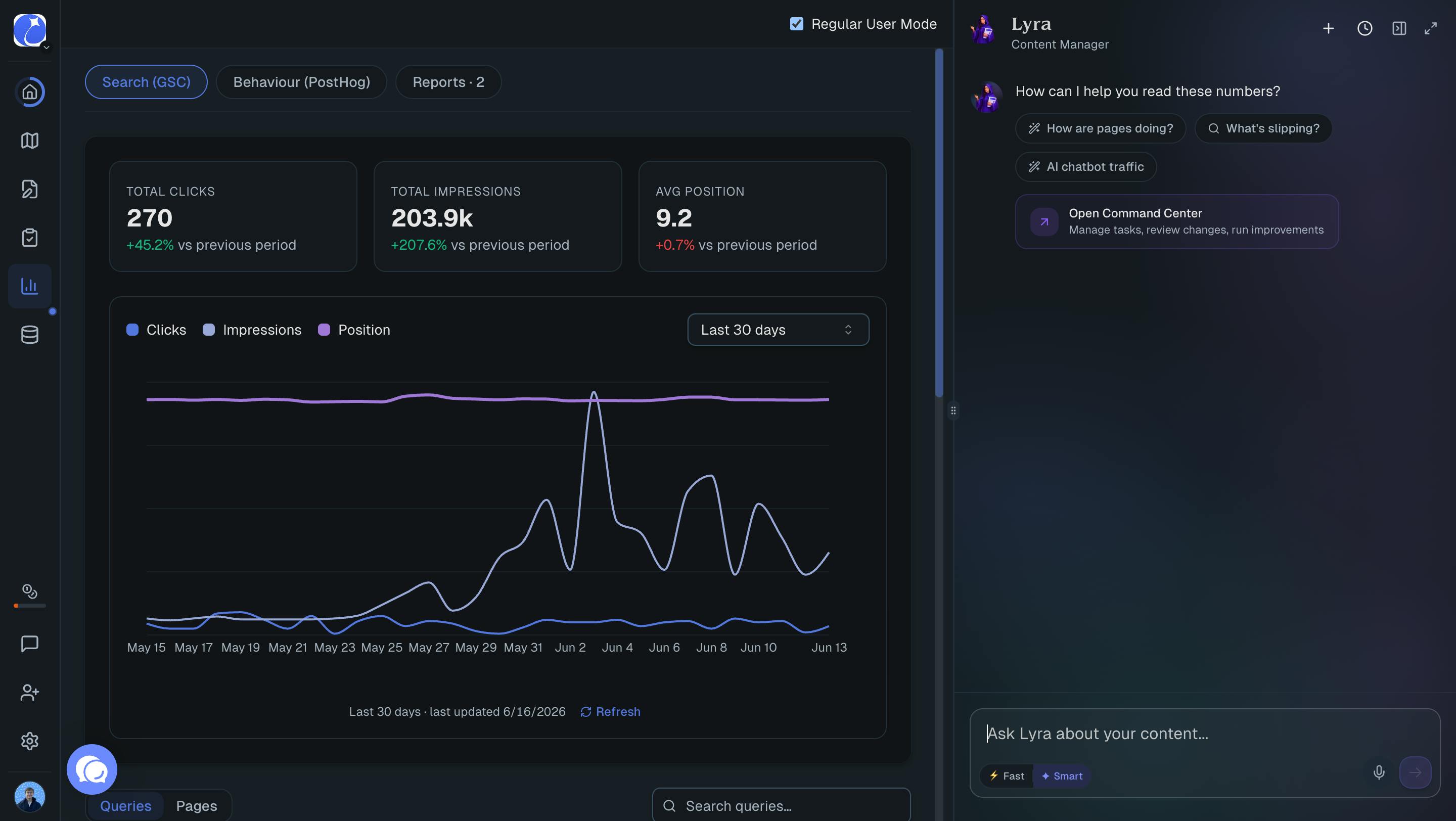Choose the 'AI chatbot traffic' suggestion
1456x821 pixels.
(x=1086, y=167)
